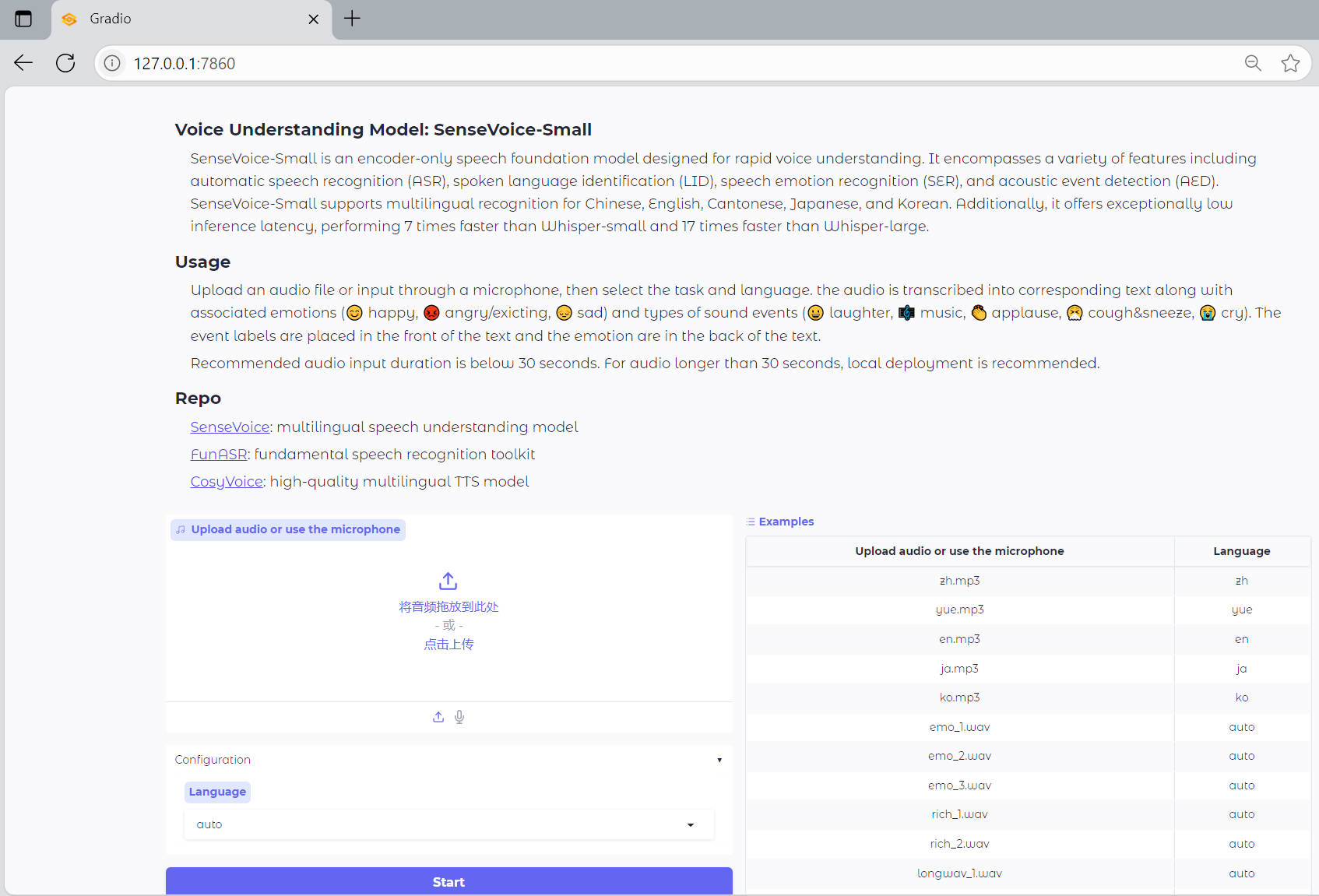1319x896 pixels.
Task: Click the Upload audio label badge
Action: [x=288, y=529]
